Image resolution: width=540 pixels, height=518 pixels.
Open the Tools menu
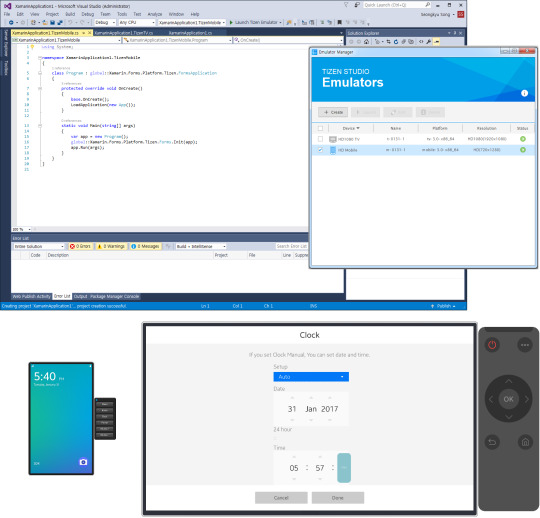click(122, 14)
